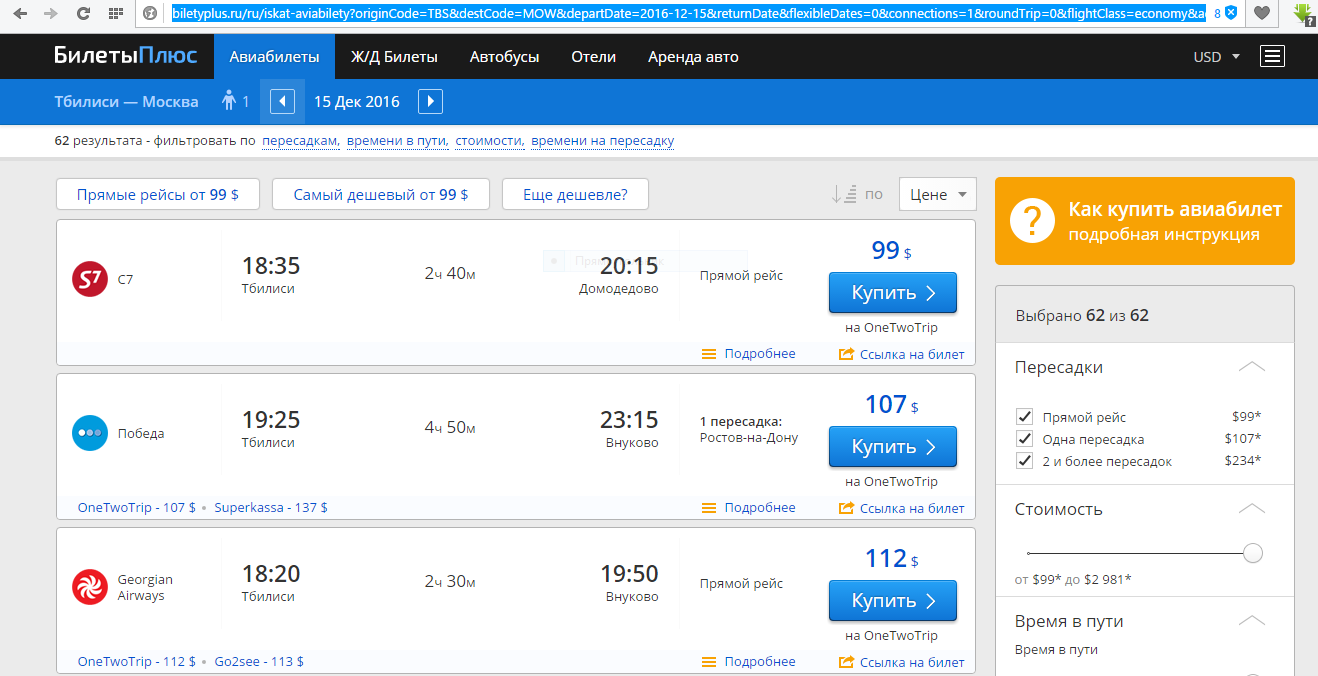This screenshot has width=1318, height=676.
Task: Collapse the Стоимость filter section
Action: click(1252, 509)
